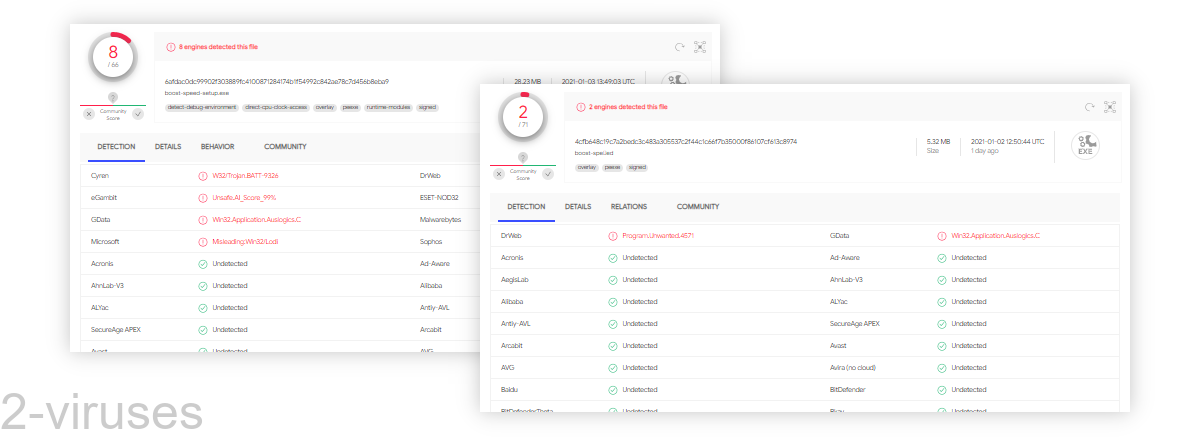Screen dimensions: 1200x440
Task: Click the '8 engines detected this file' text
Action: 218,47
